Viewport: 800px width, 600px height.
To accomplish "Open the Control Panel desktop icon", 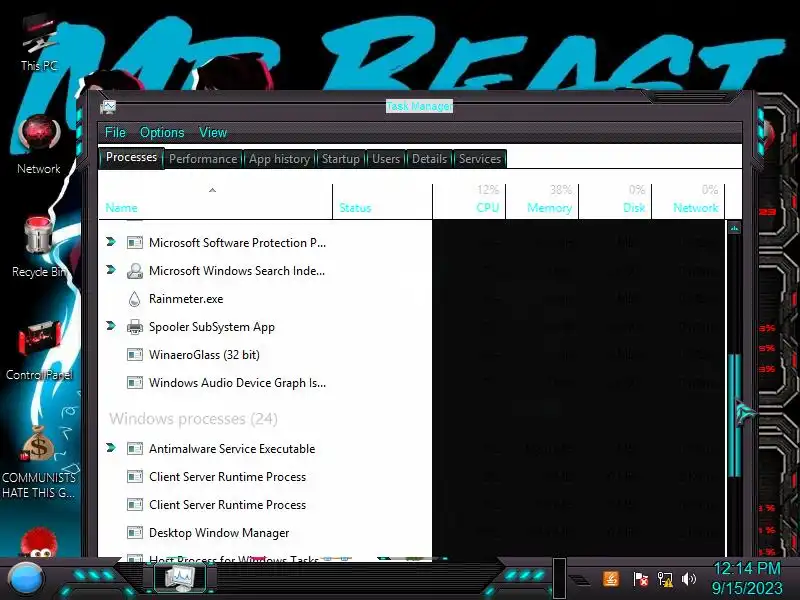I will point(39,351).
